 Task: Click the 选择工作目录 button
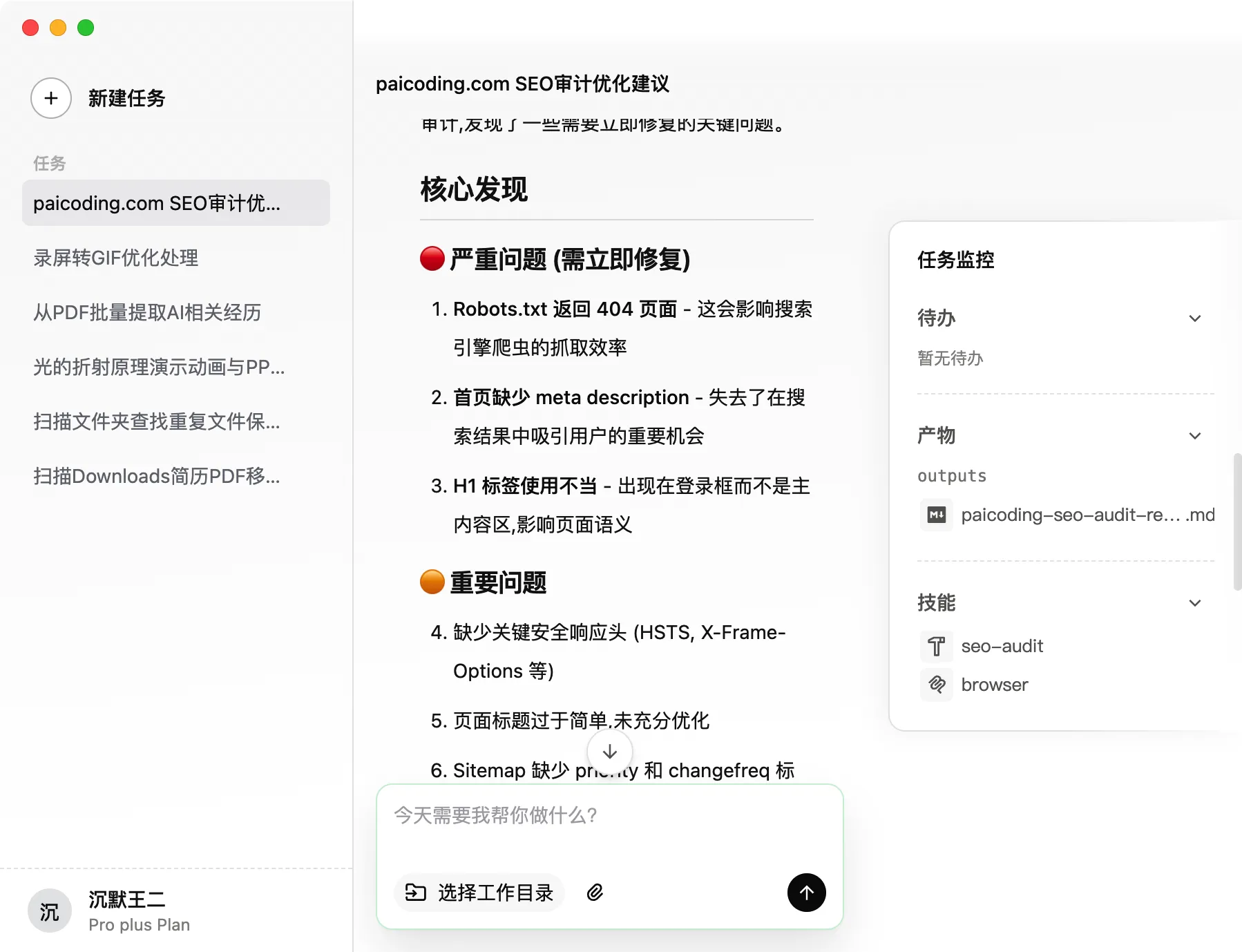tap(479, 893)
